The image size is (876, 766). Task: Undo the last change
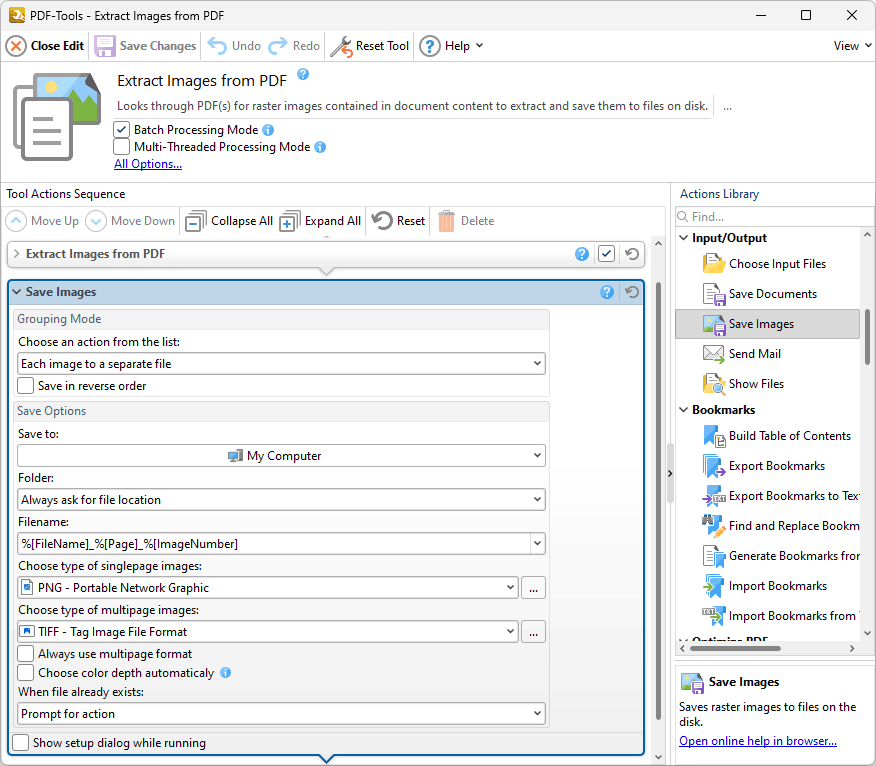pos(234,46)
